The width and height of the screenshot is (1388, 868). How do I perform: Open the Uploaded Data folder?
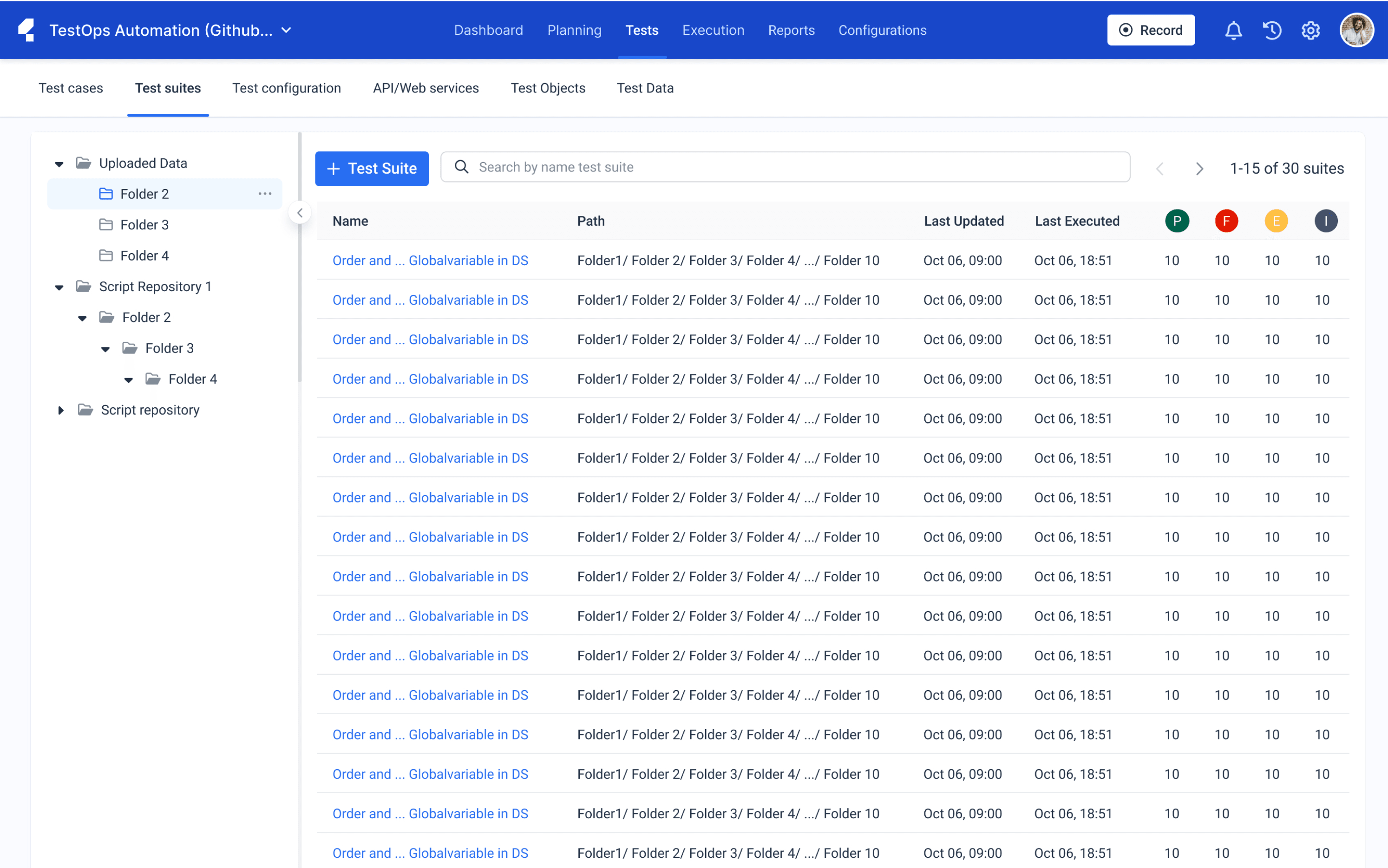pos(143,163)
